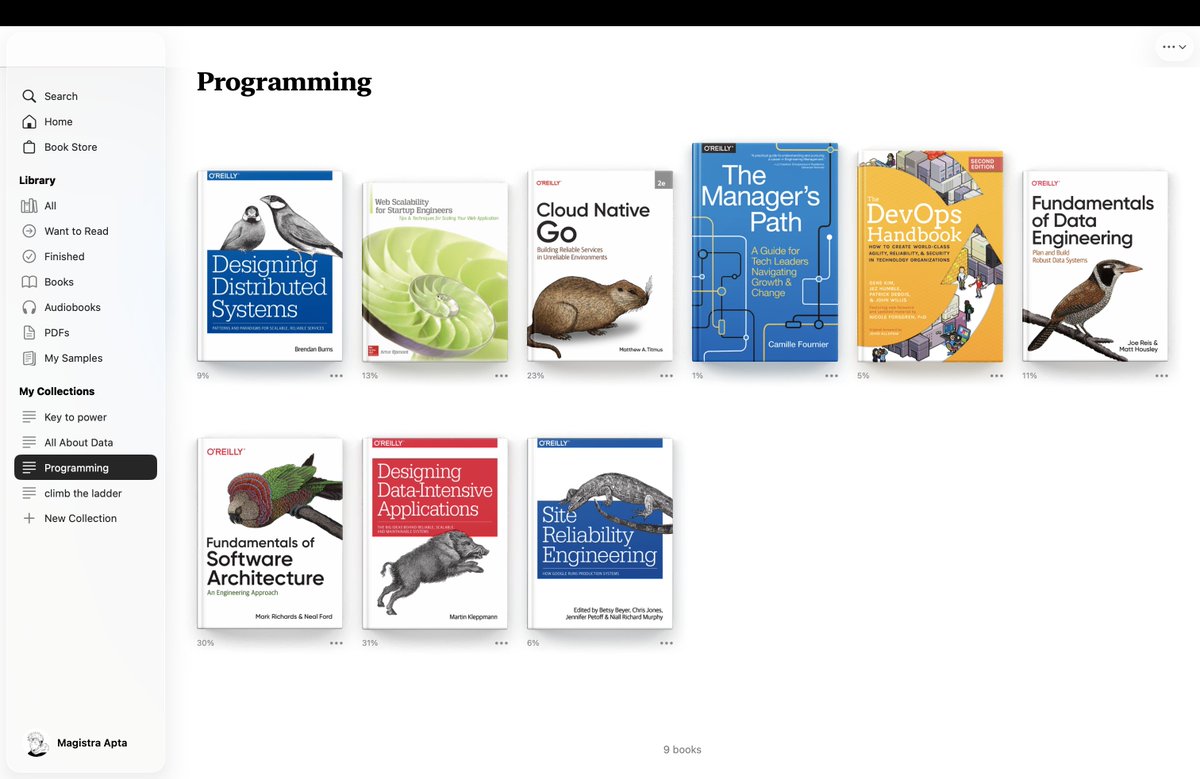Open Designing Data-Intensive Applications cover
The width and height of the screenshot is (1200, 779).
[435, 533]
